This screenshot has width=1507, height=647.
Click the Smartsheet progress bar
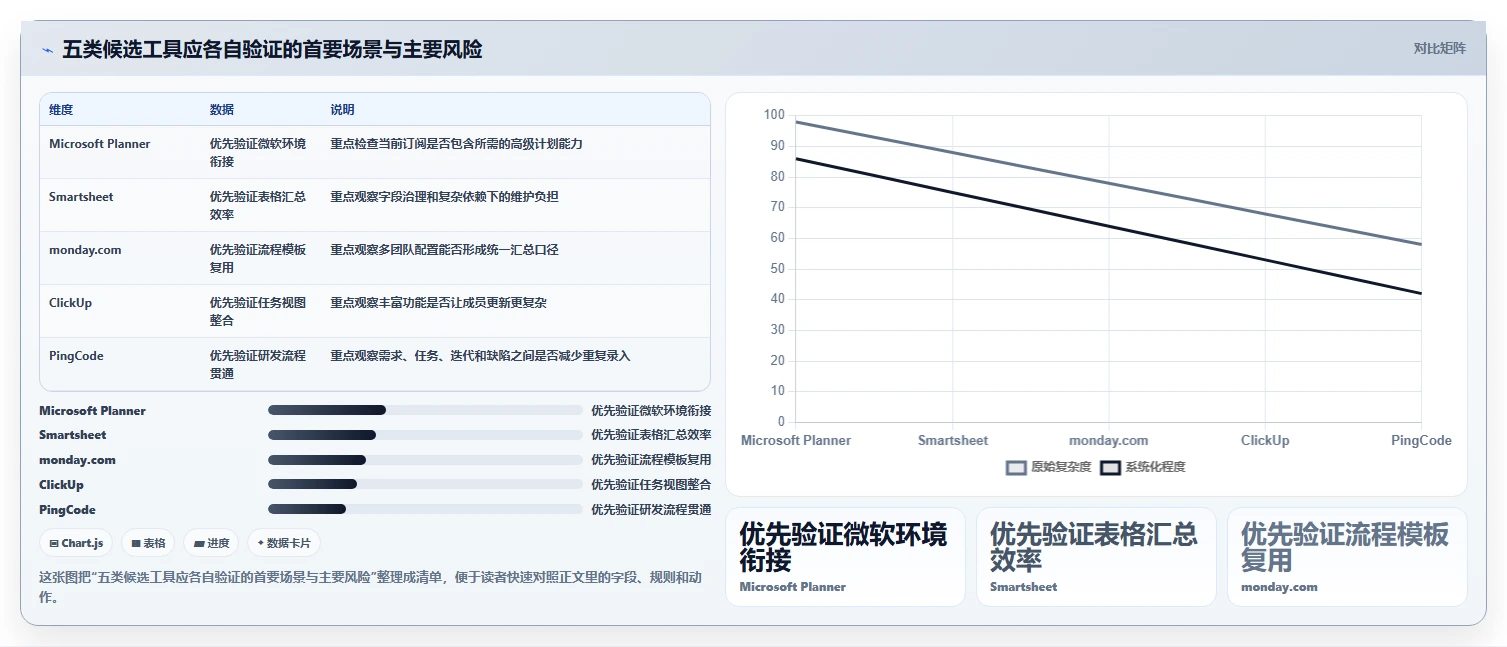[425, 435]
